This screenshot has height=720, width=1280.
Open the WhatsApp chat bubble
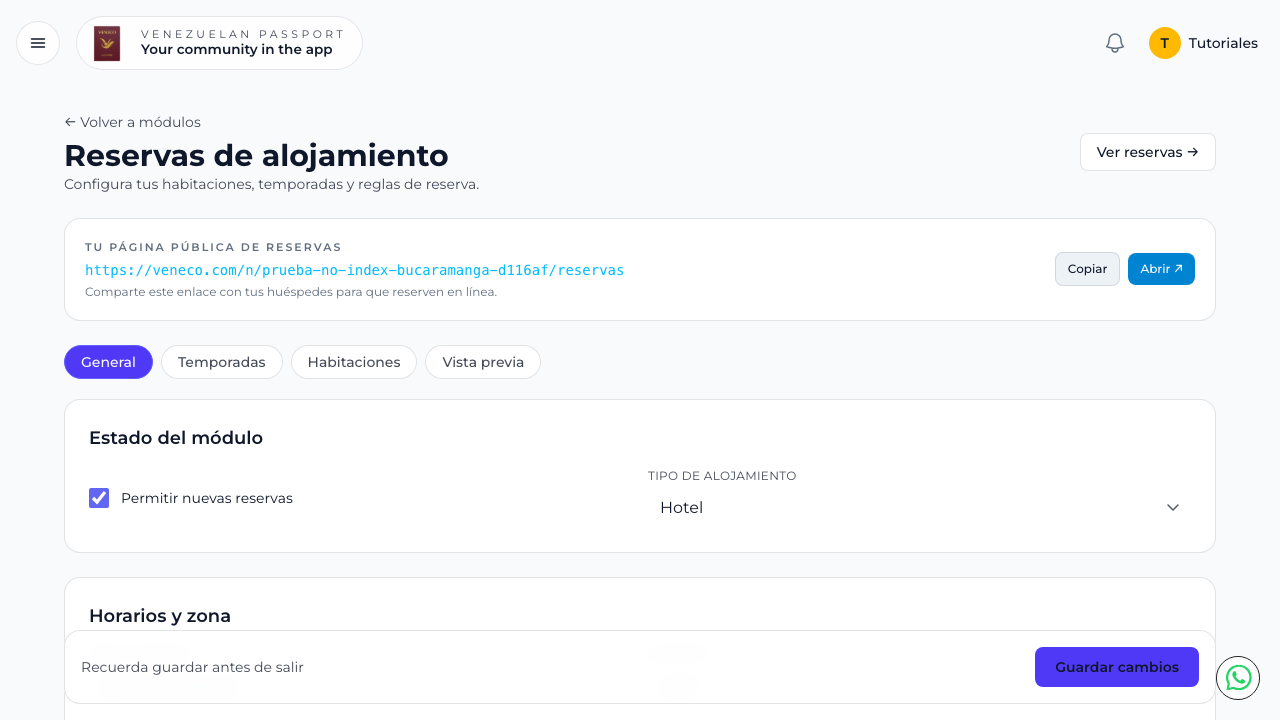1238,678
